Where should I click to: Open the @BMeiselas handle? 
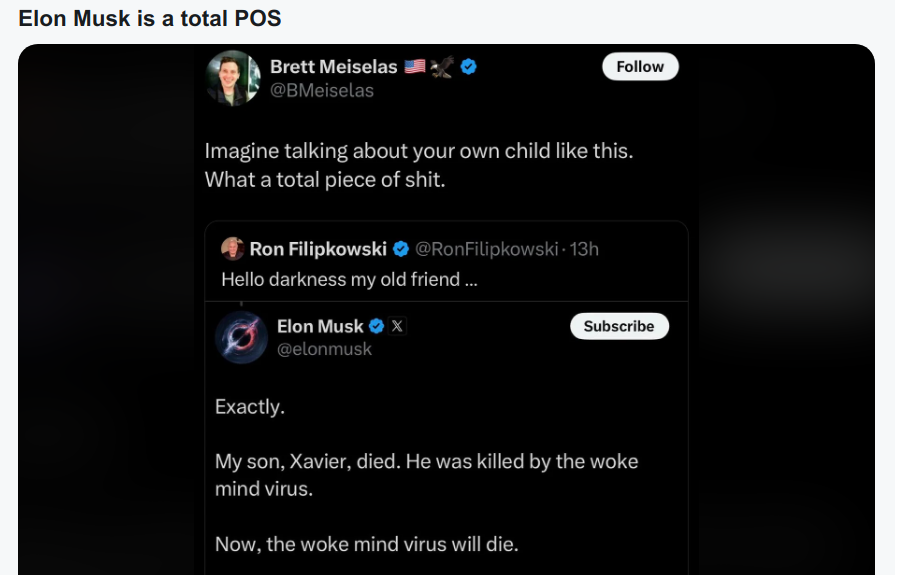322,90
